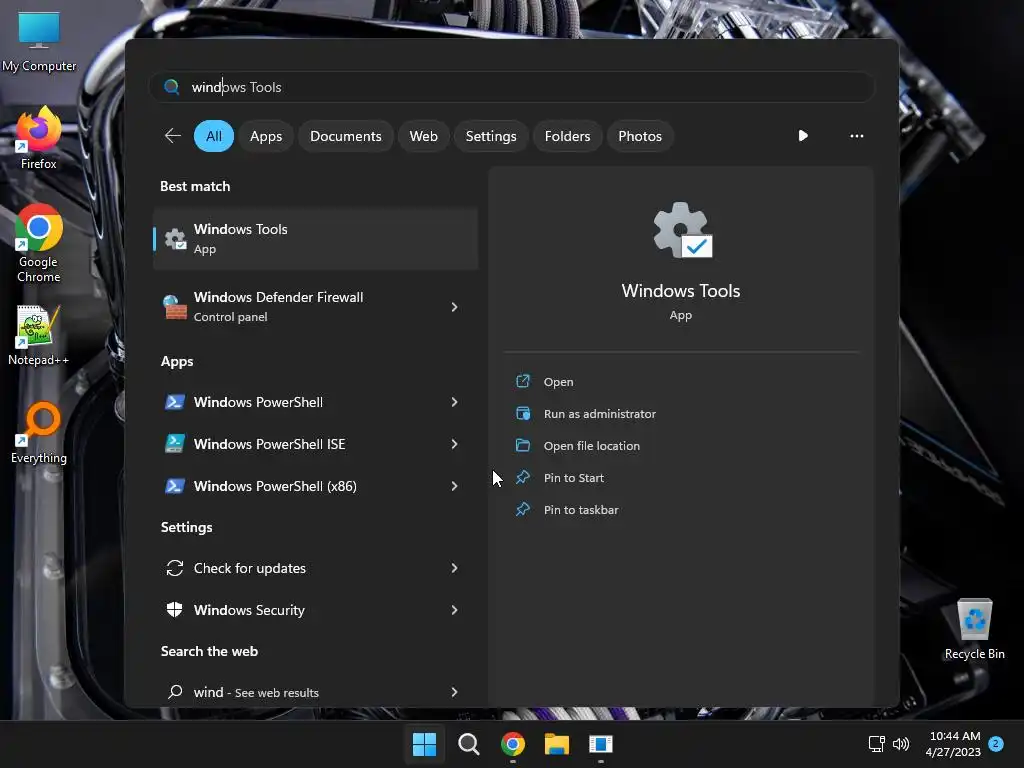Click Windows Tools large gear icon

click(682, 230)
